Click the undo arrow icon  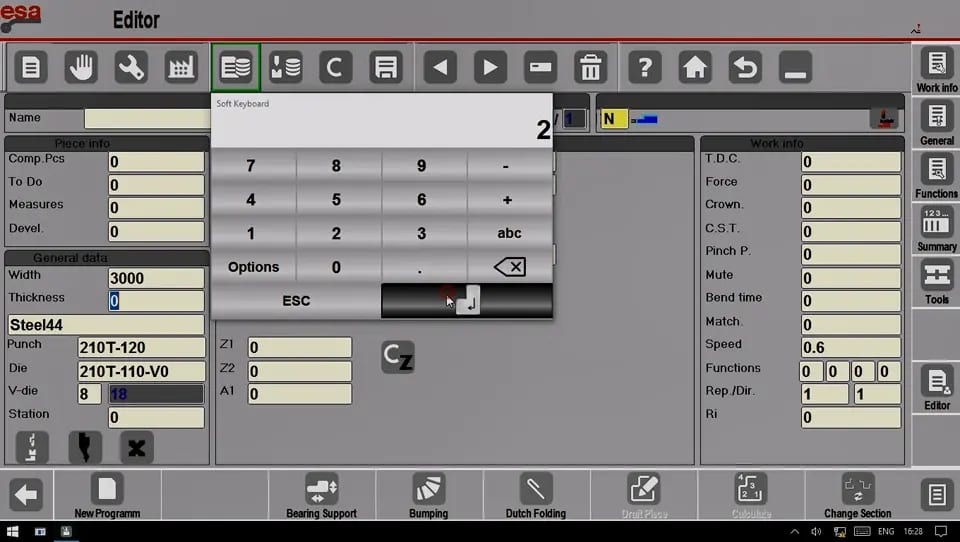[745, 67]
